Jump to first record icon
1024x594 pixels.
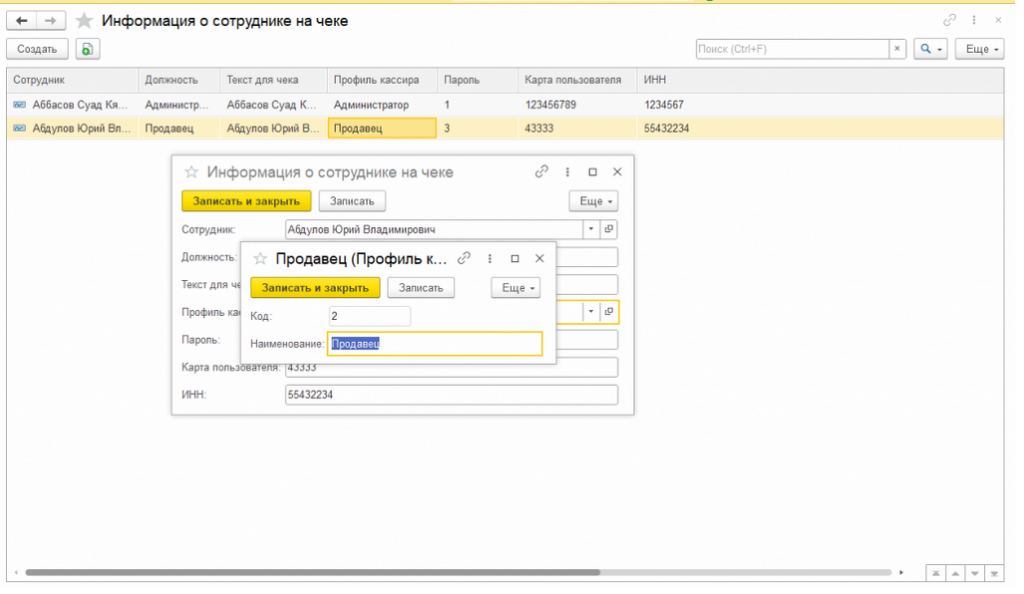936,574
